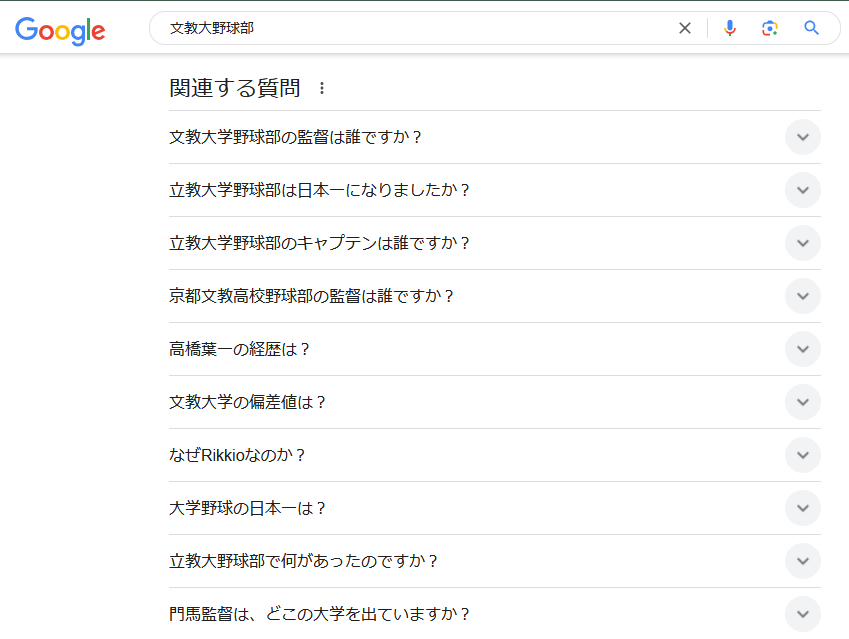Open three-dot menu next to 関連する質問
The height and width of the screenshot is (639, 849).
click(322, 88)
